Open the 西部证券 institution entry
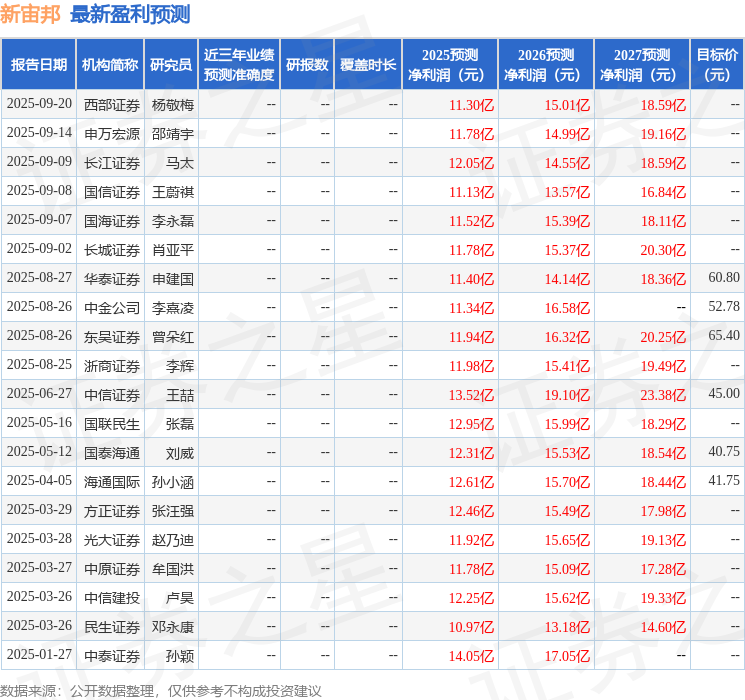Viewport: 745px width, 700px height. 112,105
